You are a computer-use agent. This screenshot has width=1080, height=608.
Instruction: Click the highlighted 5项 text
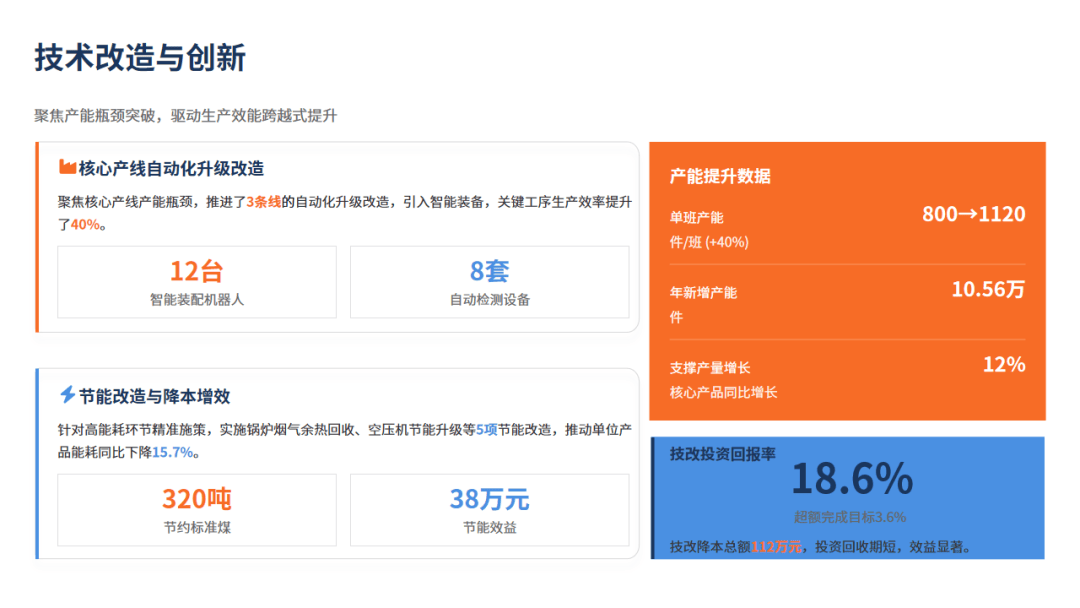486,429
